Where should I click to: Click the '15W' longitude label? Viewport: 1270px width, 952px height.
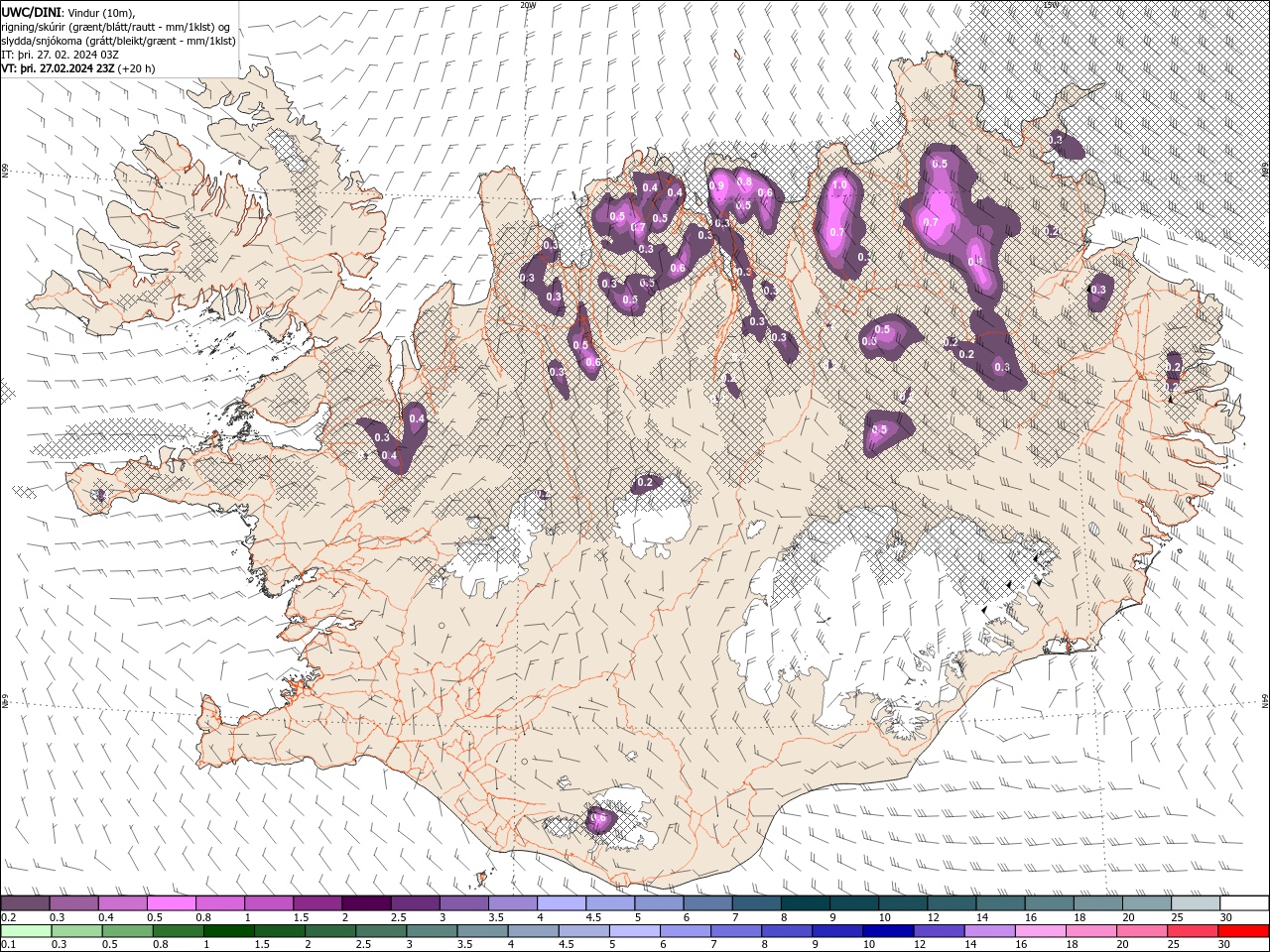pos(1051,5)
